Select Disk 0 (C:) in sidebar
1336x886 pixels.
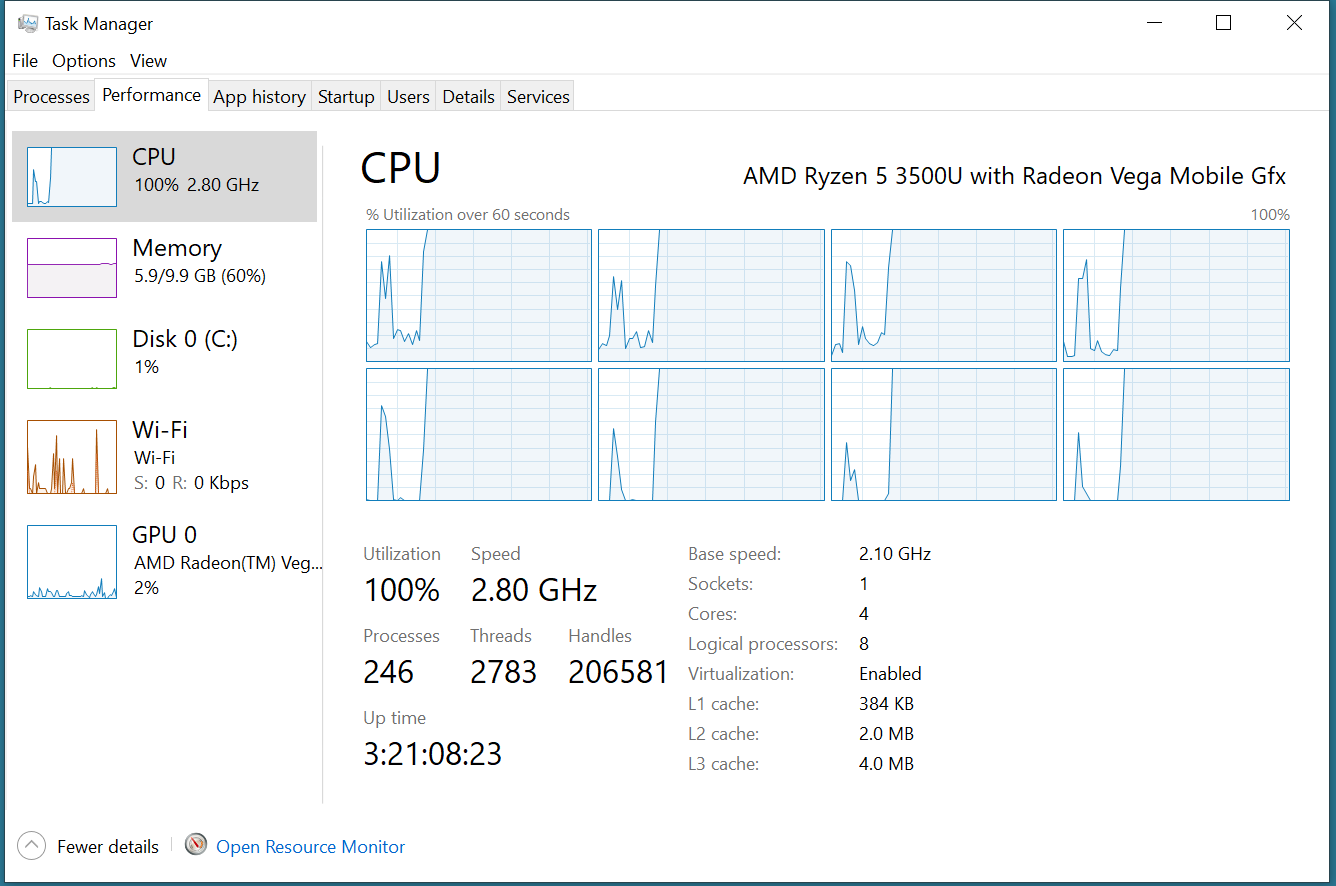[x=164, y=358]
